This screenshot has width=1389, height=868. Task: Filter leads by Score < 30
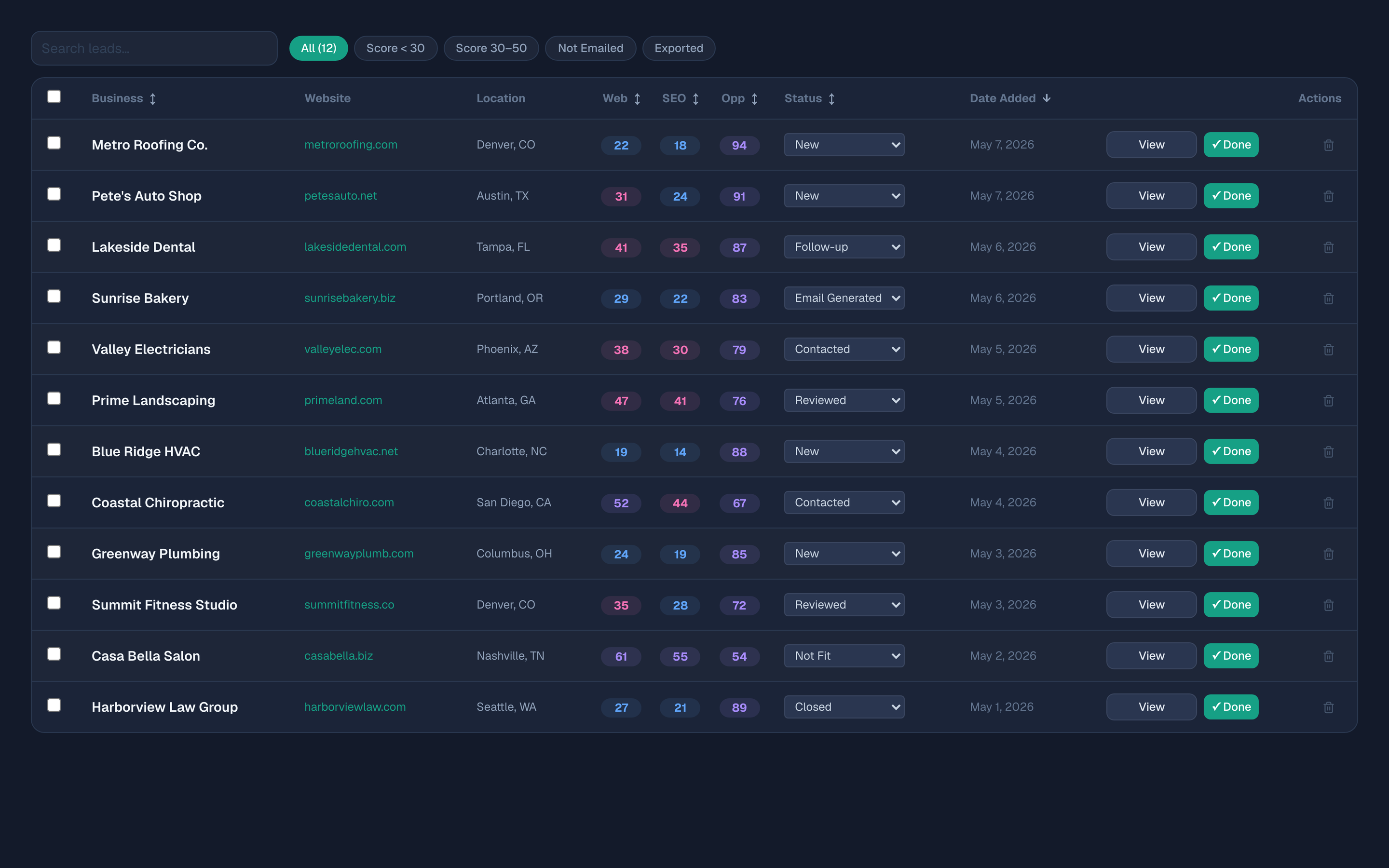(x=395, y=48)
